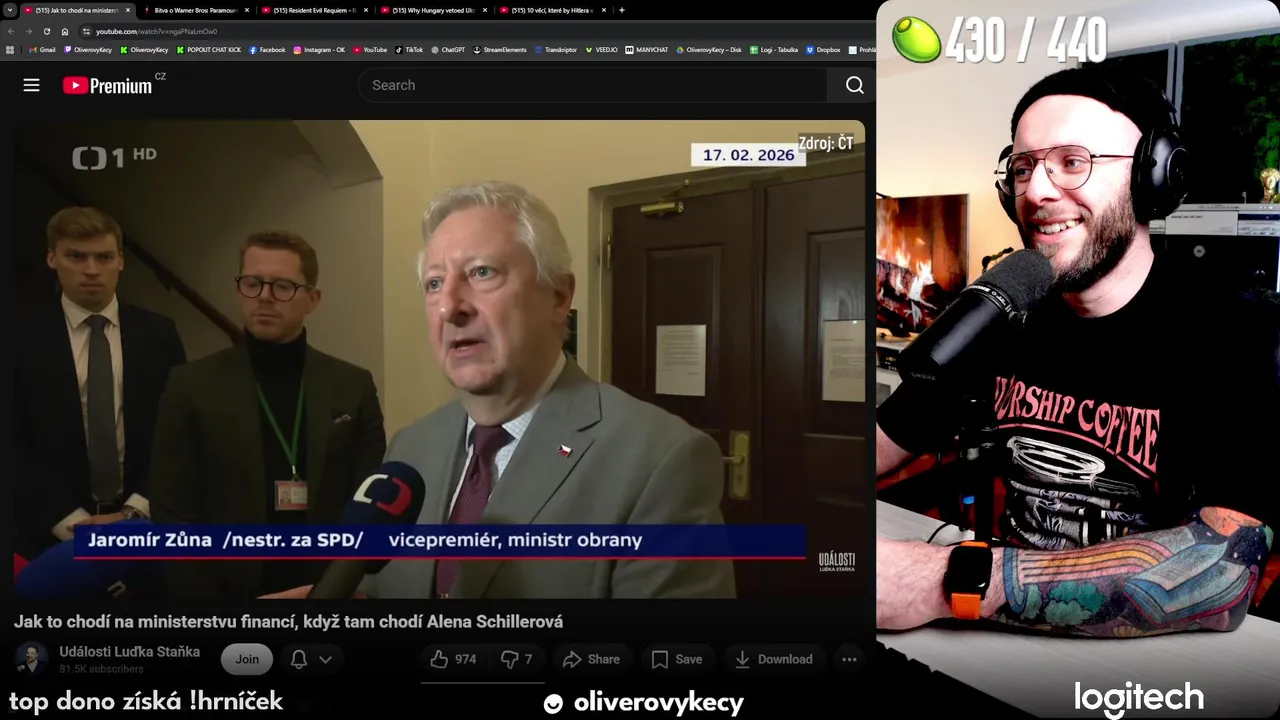The image size is (1280, 720).
Task: Share the video
Action: 592,659
